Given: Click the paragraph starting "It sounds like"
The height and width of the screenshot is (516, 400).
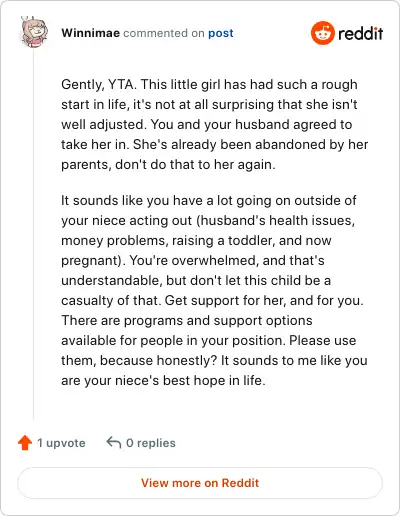Looking at the screenshot, I should point(214,290).
